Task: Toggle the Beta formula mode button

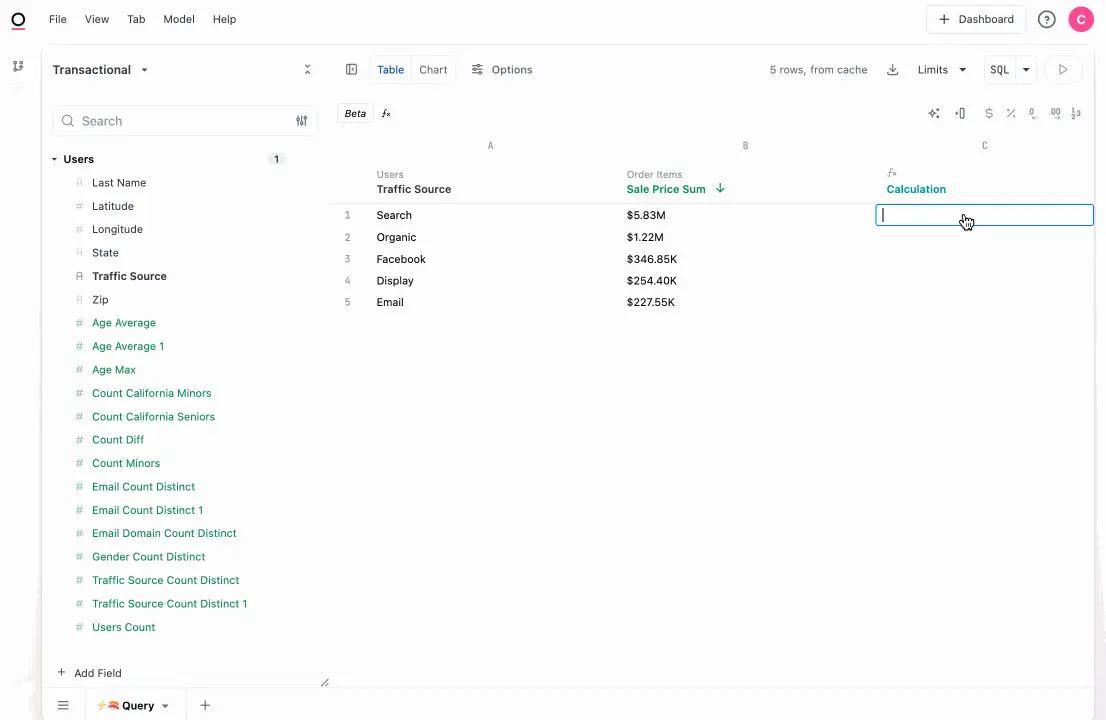Action: 355,114
